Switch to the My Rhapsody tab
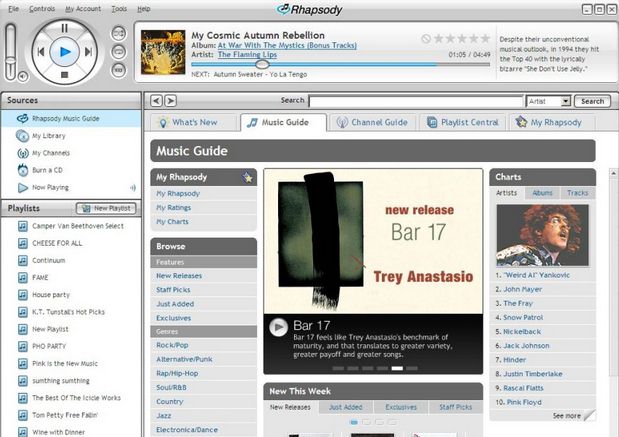This screenshot has width=619, height=437. 552,122
